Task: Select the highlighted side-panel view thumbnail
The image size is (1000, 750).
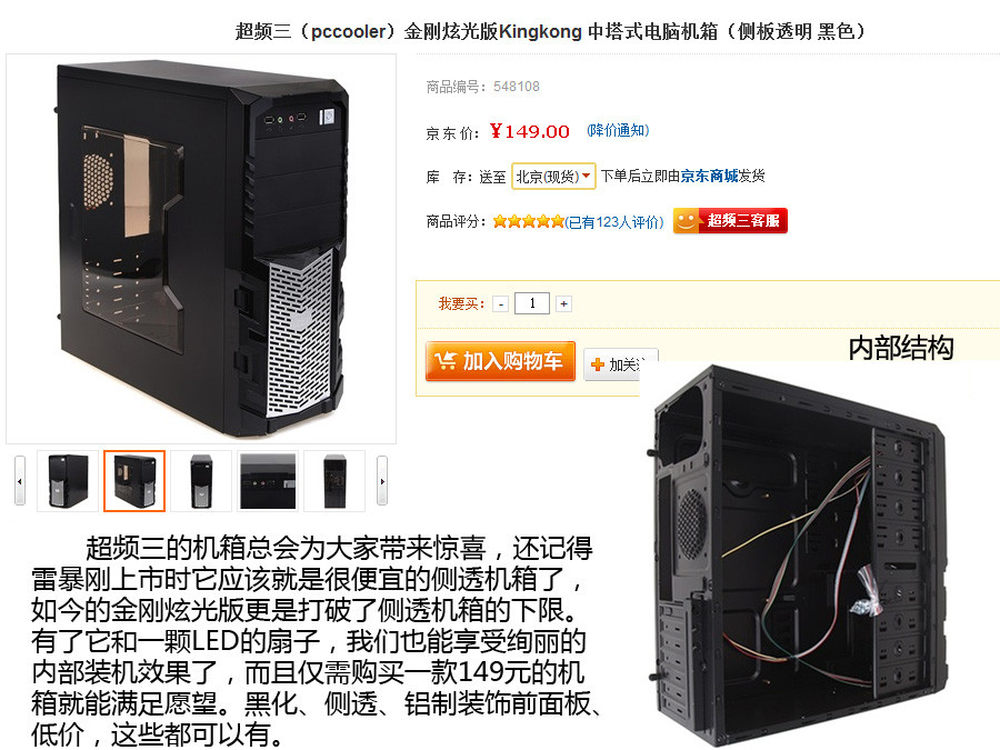Action: point(135,481)
